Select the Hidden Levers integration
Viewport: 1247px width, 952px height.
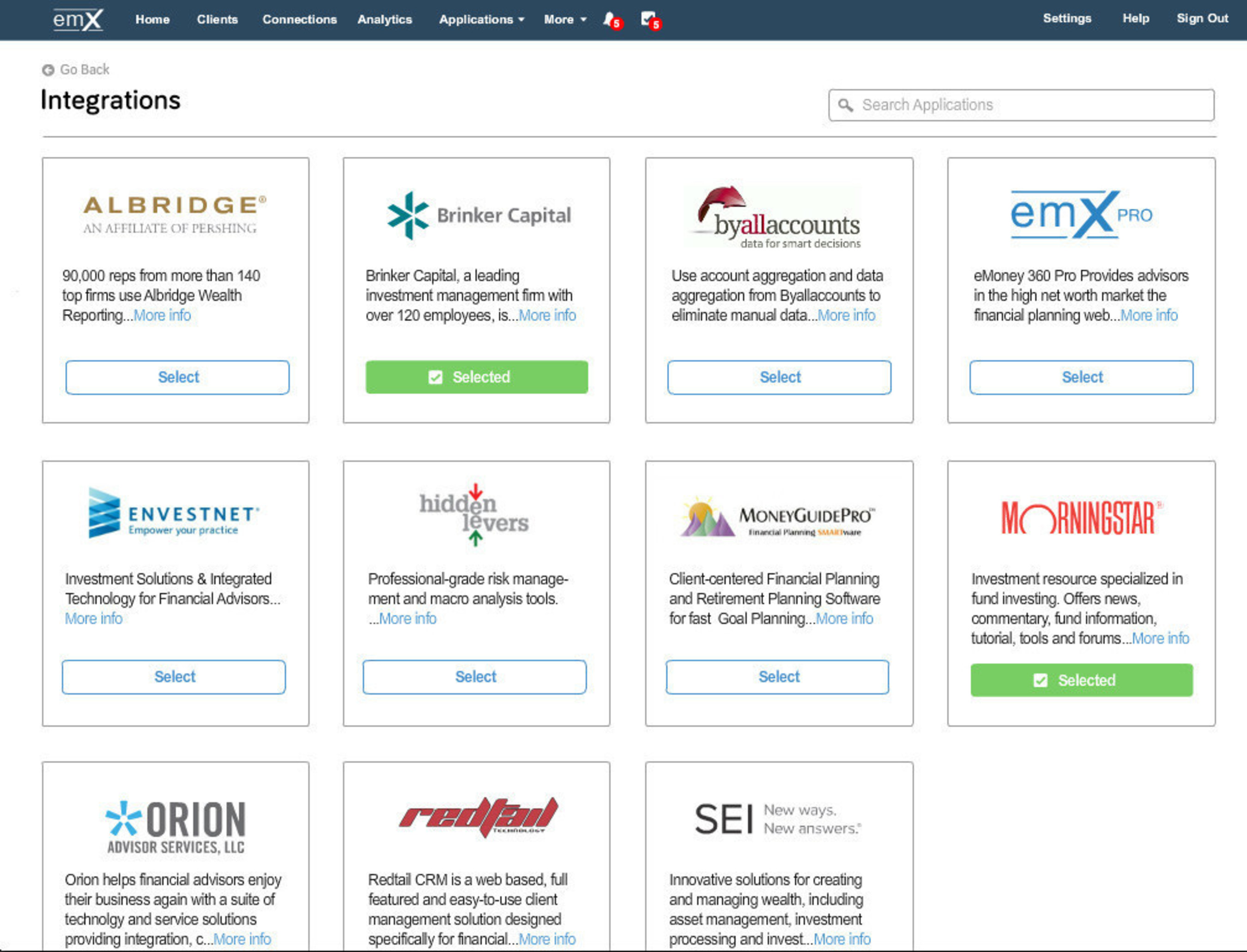coord(475,676)
